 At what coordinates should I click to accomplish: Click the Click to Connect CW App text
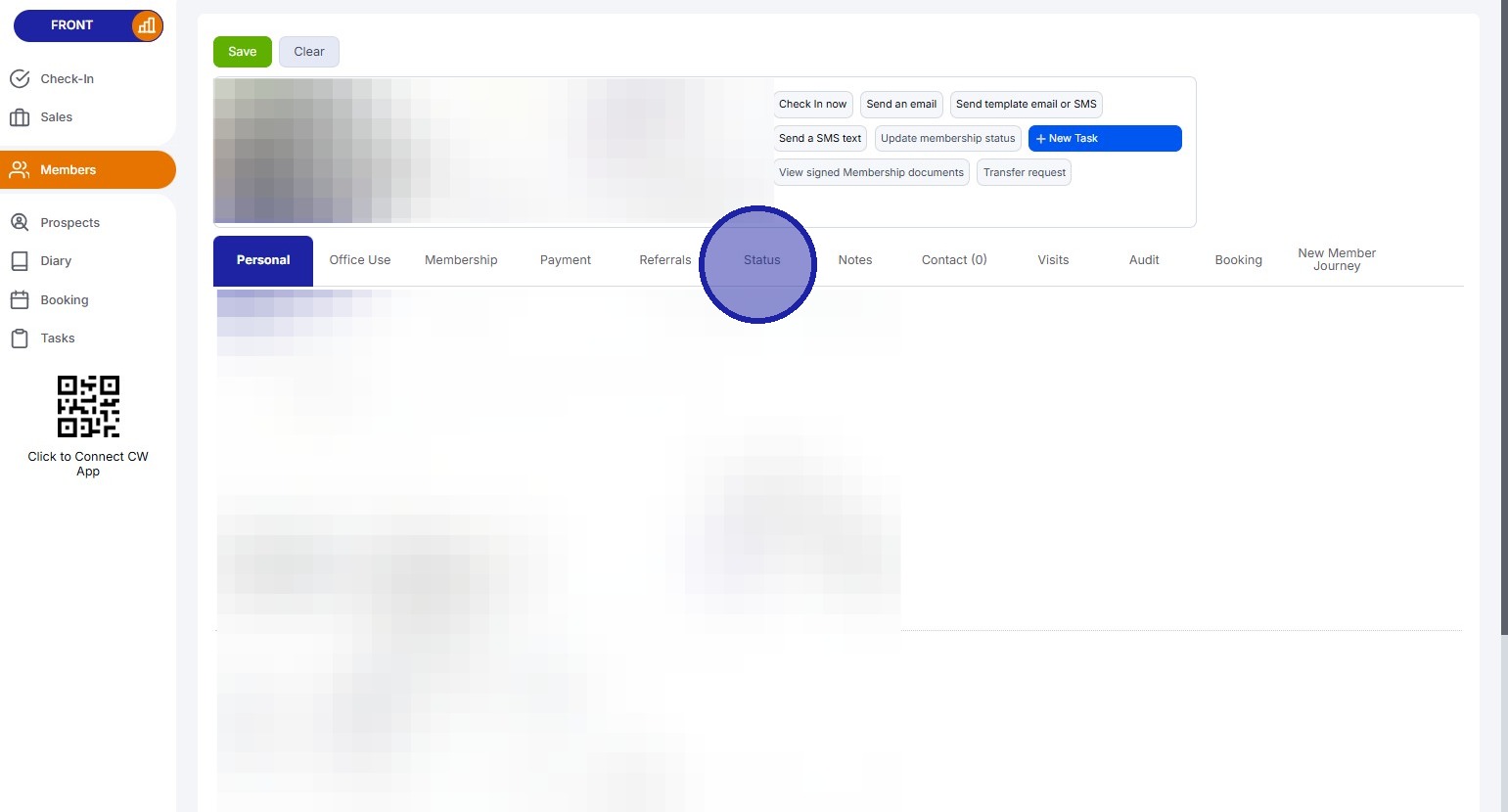[x=88, y=464]
